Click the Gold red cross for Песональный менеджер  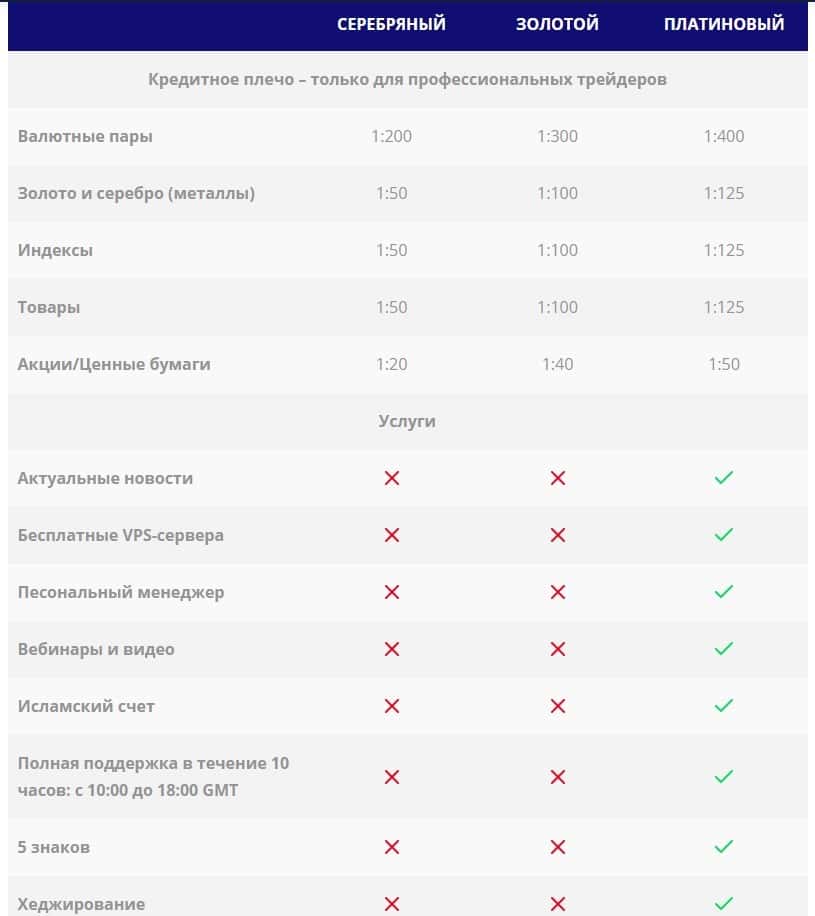click(x=558, y=592)
